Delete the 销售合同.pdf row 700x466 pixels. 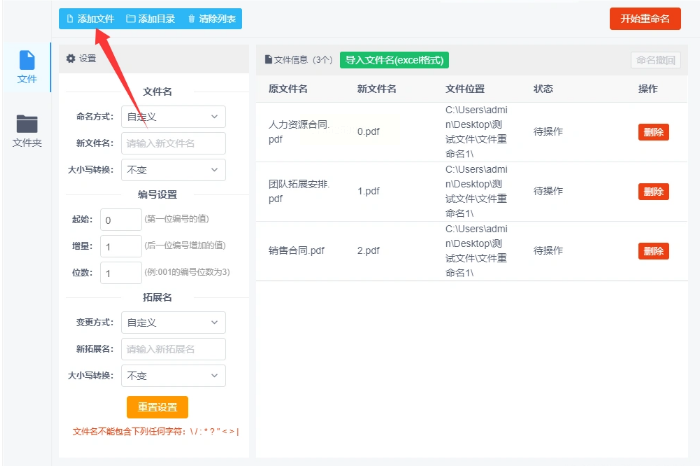[x=653, y=251]
